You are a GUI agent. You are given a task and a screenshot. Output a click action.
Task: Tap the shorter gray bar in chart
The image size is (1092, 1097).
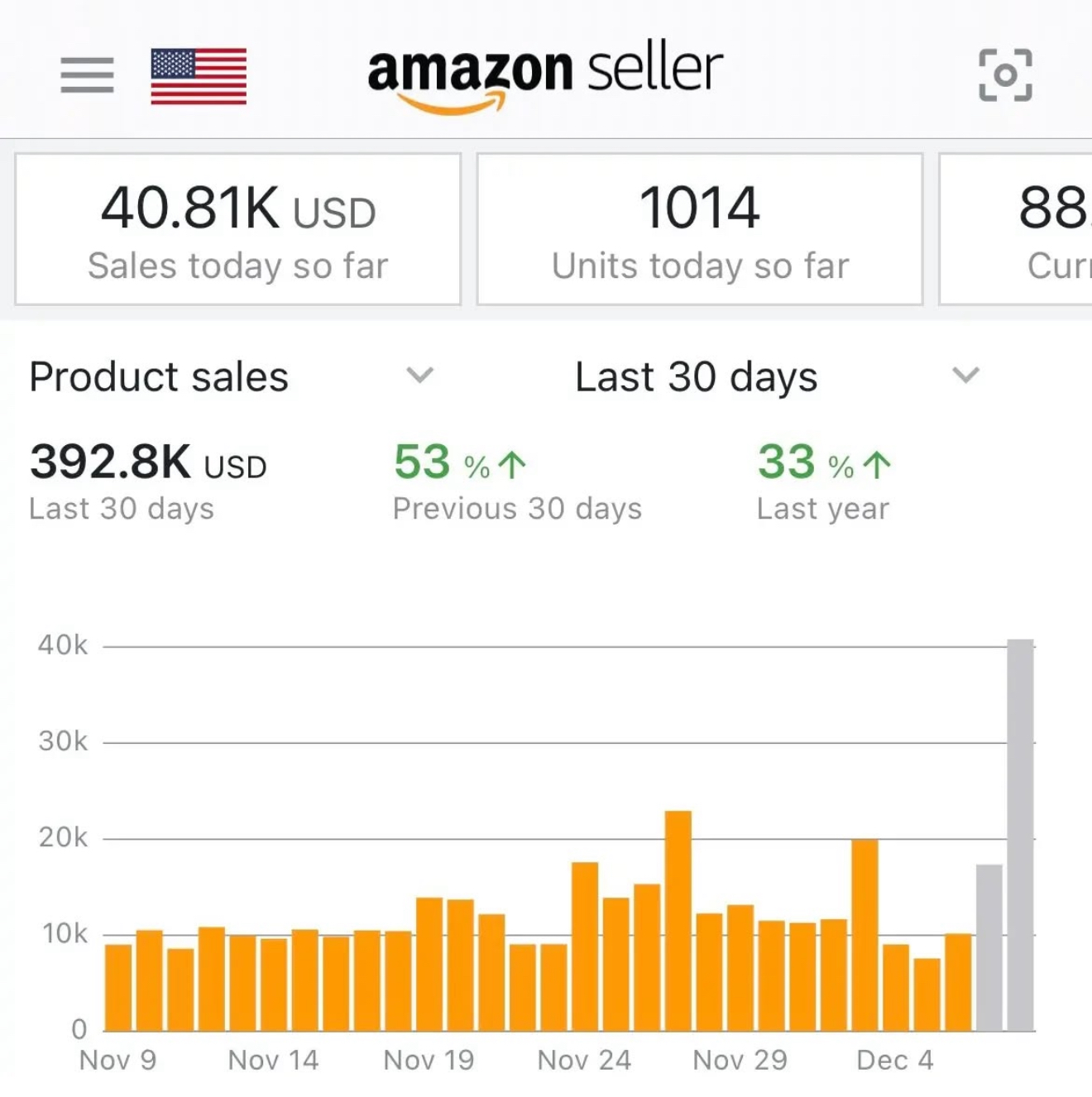[x=989, y=948]
